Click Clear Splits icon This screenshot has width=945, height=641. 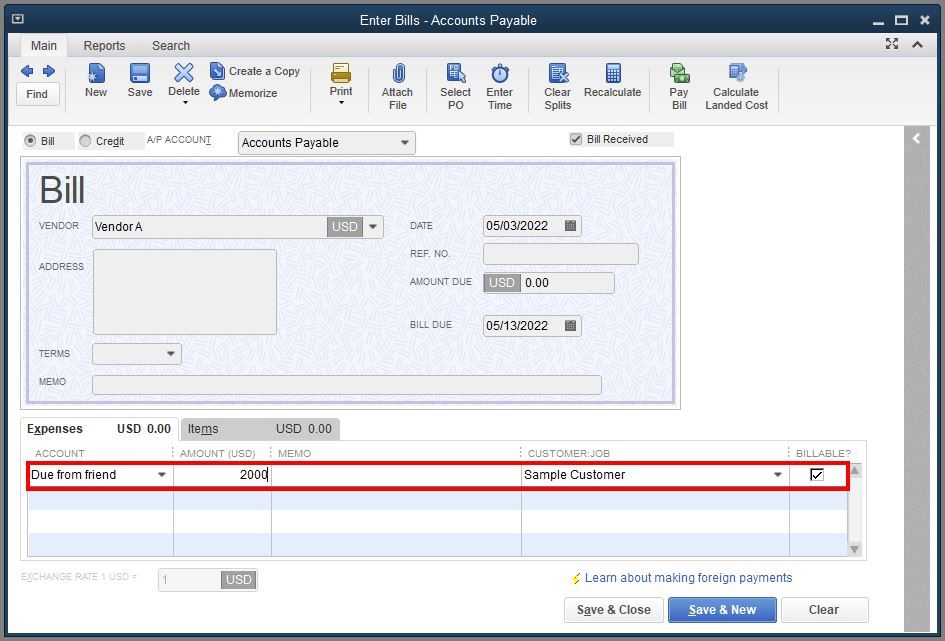pos(558,73)
